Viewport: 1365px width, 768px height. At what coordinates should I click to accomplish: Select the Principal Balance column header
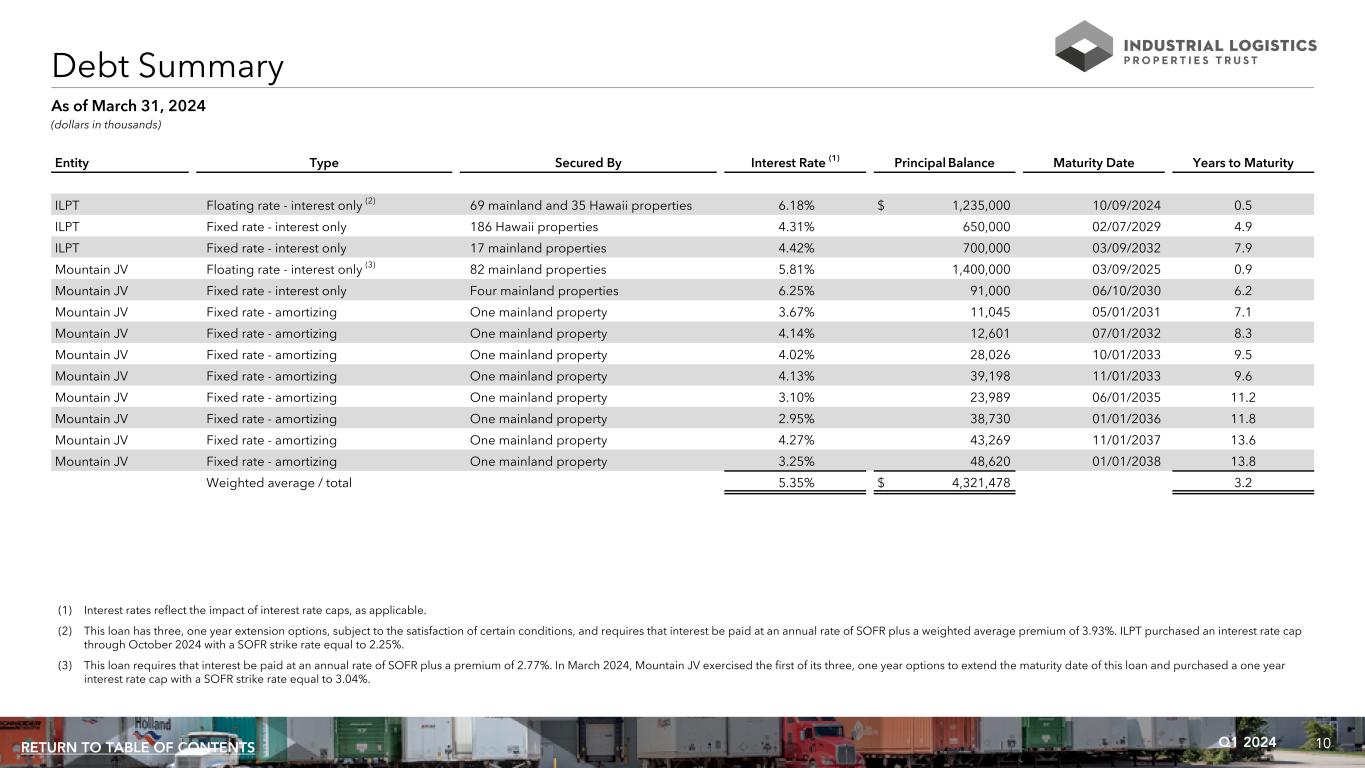click(944, 163)
